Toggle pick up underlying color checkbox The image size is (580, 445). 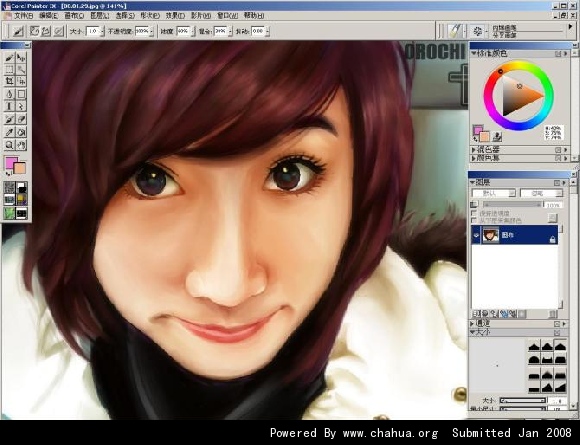click(x=474, y=220)
